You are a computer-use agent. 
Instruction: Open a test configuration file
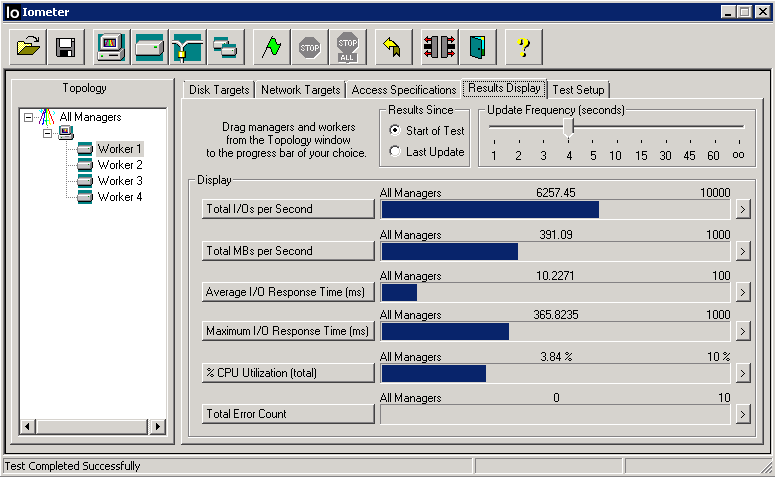tap(28, 47)
